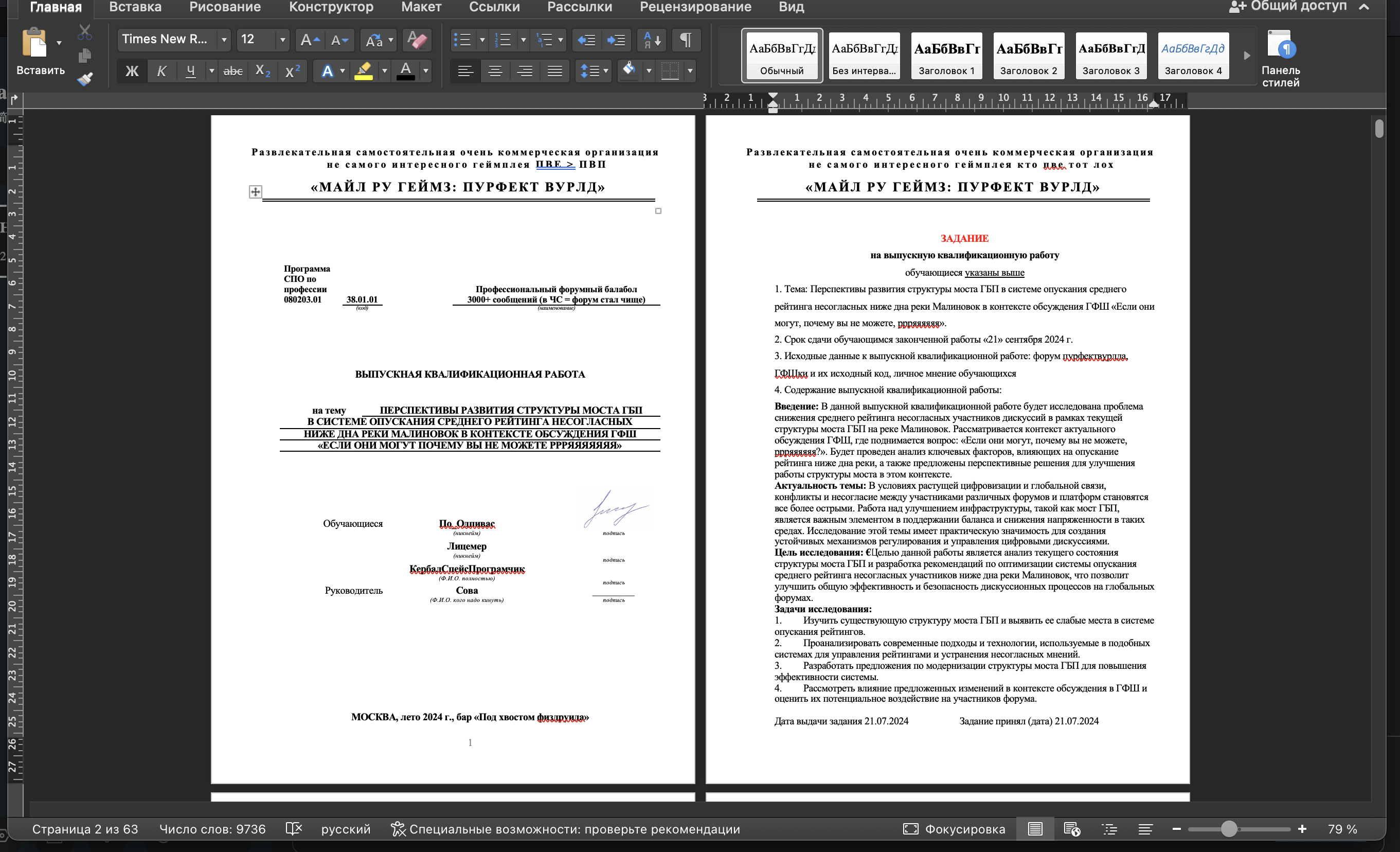Increase indent of paragraph

tap(616, 40)
